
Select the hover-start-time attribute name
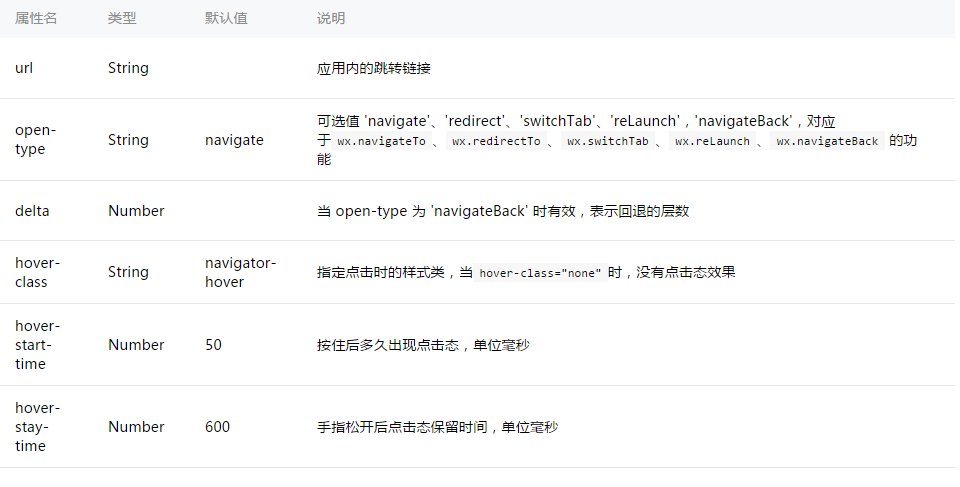pyautogui.click(x=37, y=345)
